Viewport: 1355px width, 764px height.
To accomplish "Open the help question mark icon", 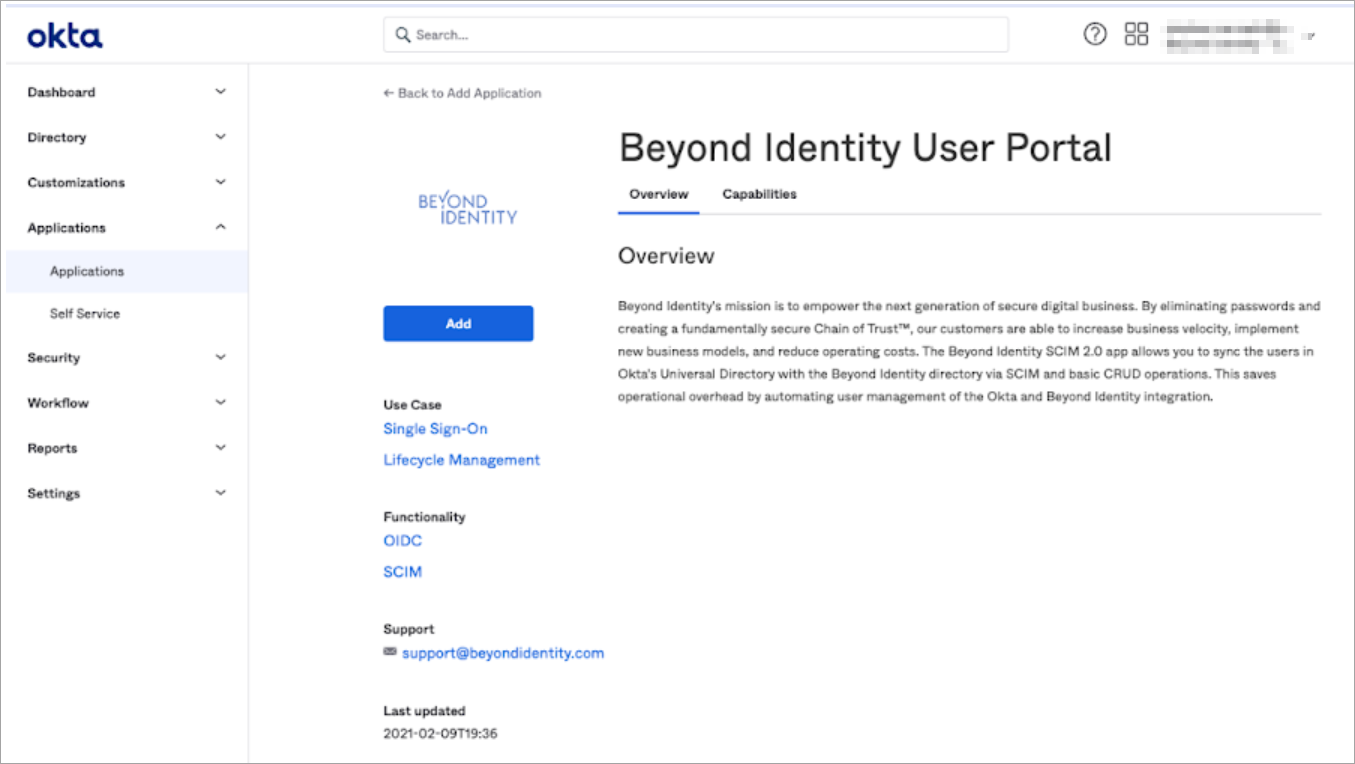I will 1094,33.
